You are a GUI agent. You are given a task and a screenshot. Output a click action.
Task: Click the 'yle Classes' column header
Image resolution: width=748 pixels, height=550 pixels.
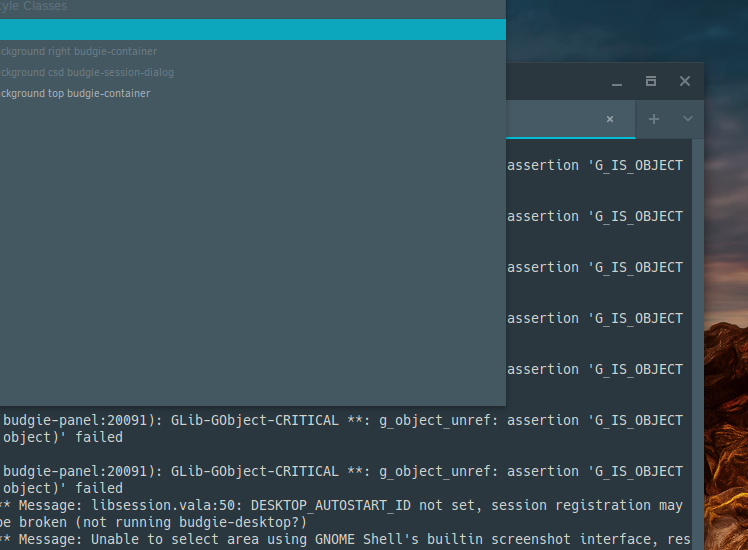tap(33, 6)
